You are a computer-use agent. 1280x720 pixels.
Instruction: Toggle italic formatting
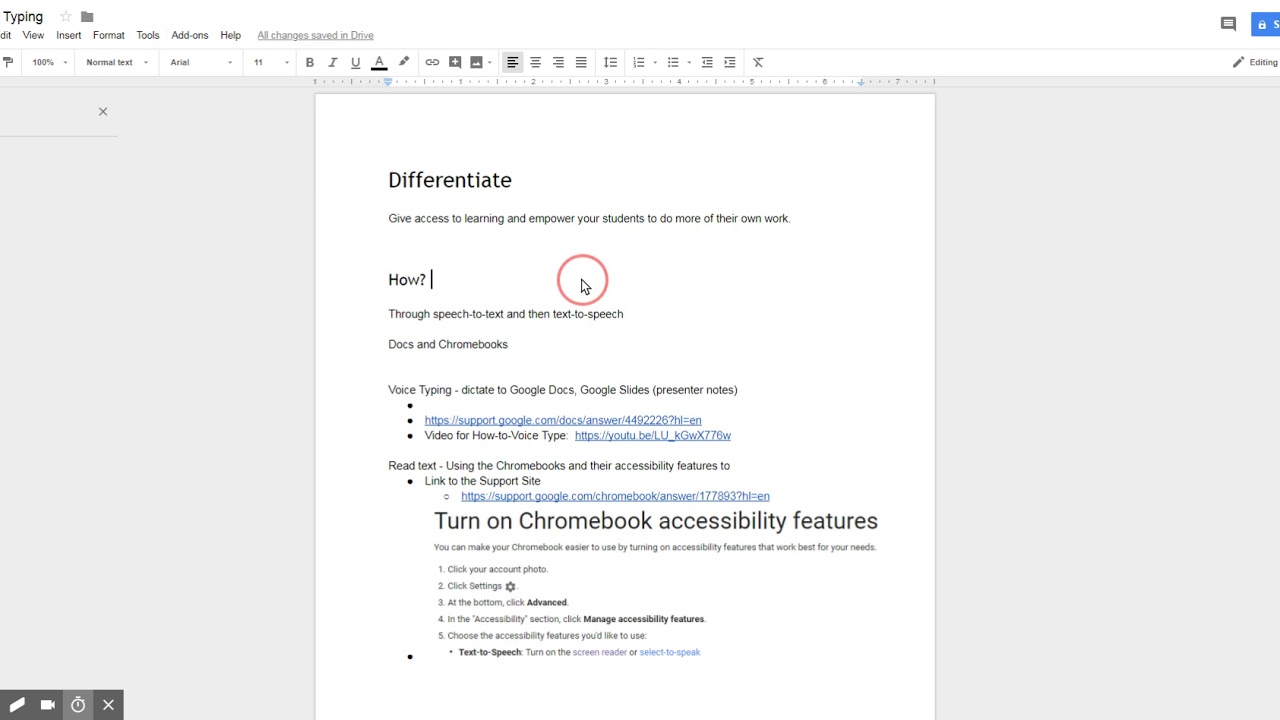click(333, 62)
